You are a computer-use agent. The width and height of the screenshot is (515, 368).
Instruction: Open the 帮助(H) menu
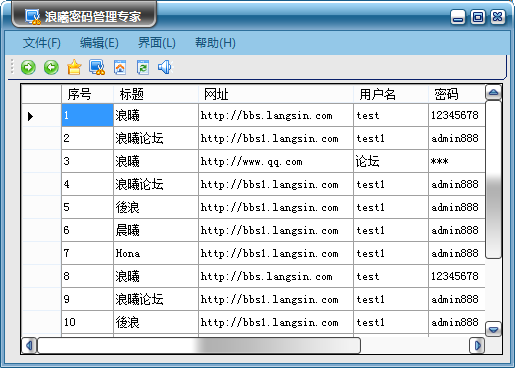pyautogui.click(x=215, y=43)
